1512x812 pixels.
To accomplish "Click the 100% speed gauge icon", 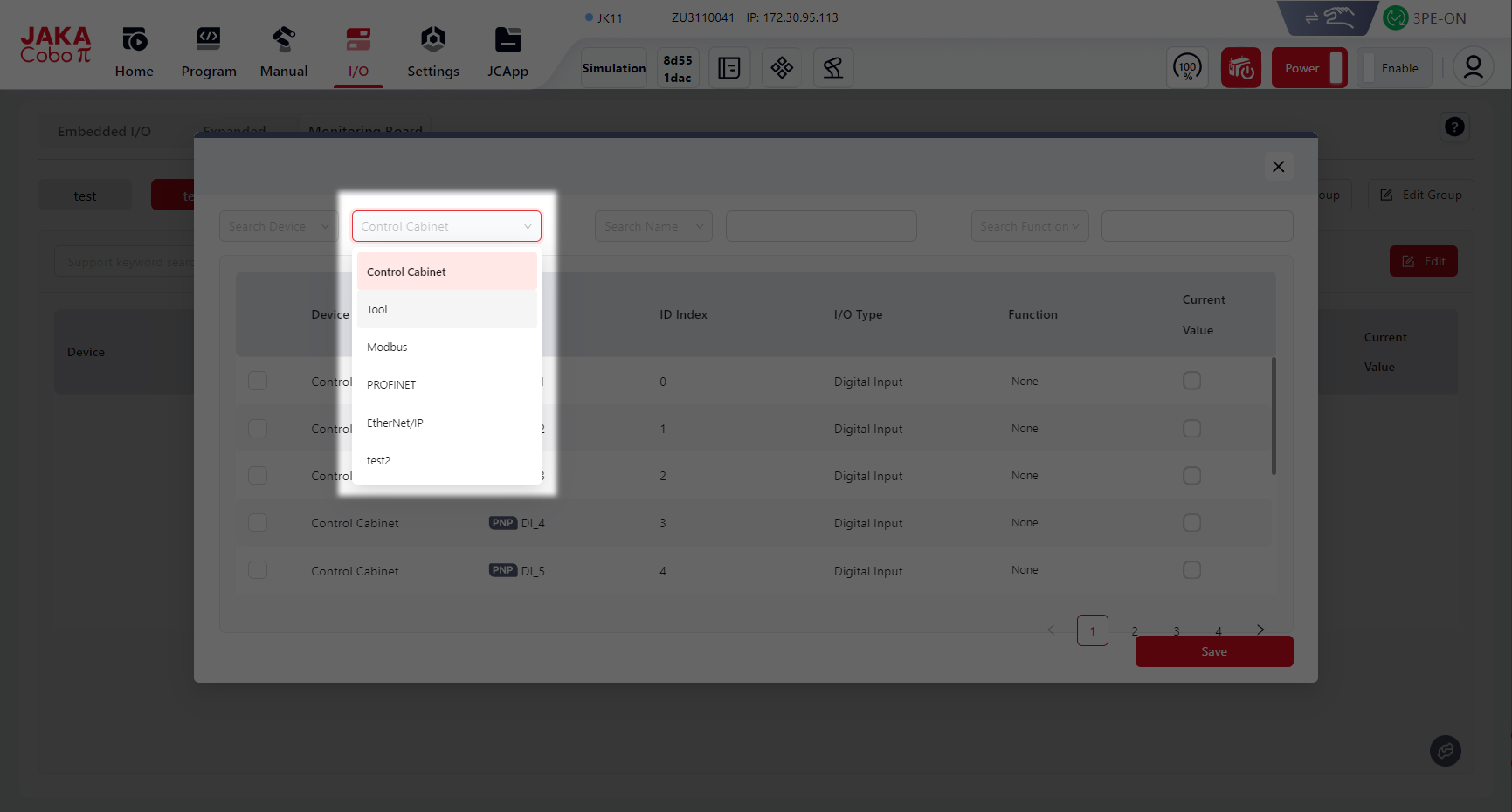I will (1187, 67).
